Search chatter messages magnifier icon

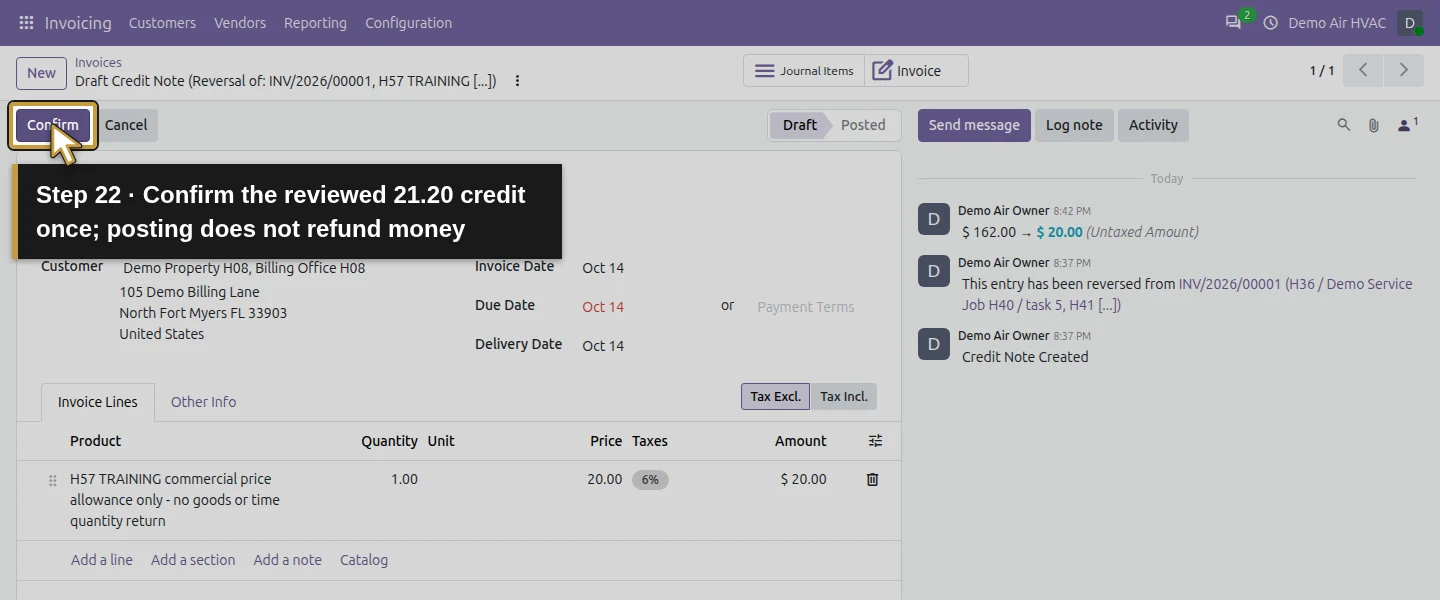pyautogui.click(x=1344, y=125)
